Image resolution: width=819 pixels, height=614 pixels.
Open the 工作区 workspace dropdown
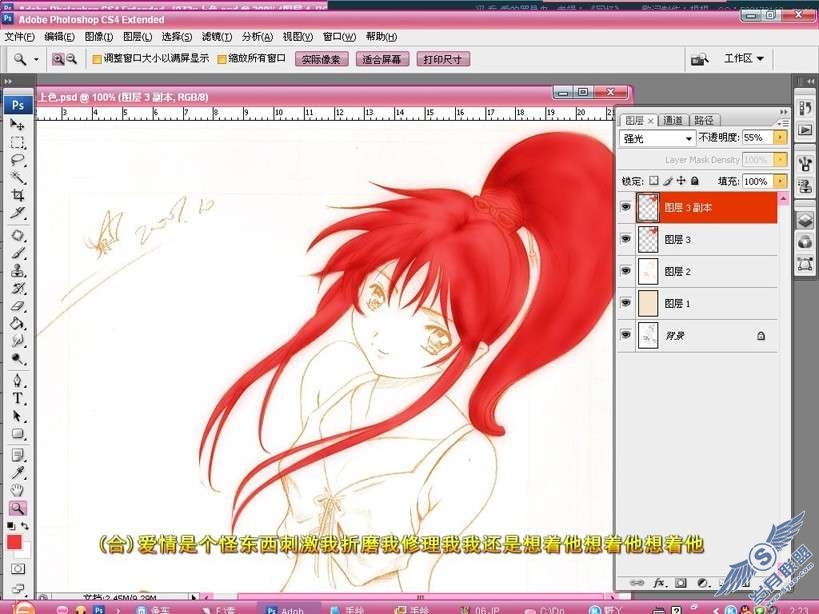(744, 58)
